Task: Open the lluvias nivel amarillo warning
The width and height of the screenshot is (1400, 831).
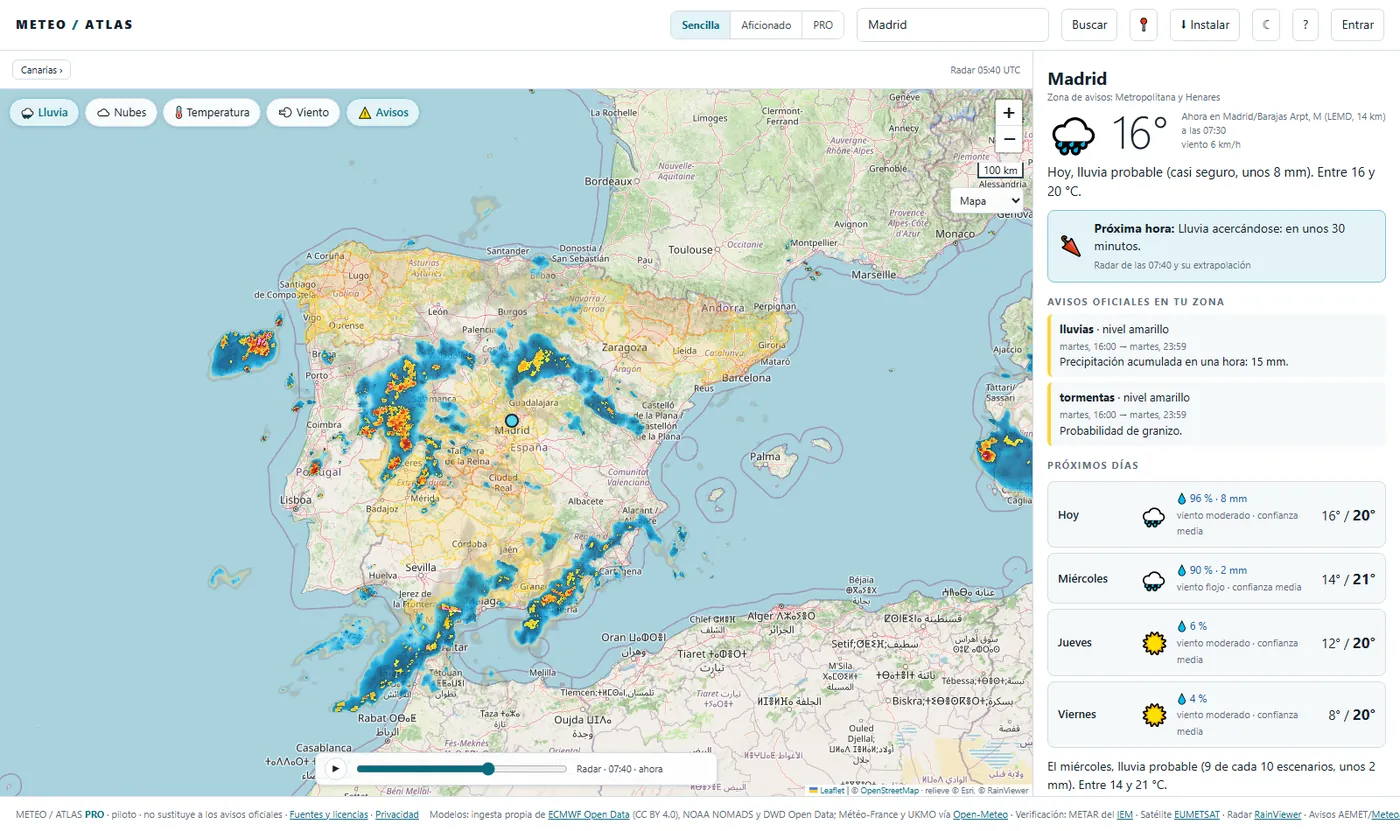Action: coord(1216,345)
